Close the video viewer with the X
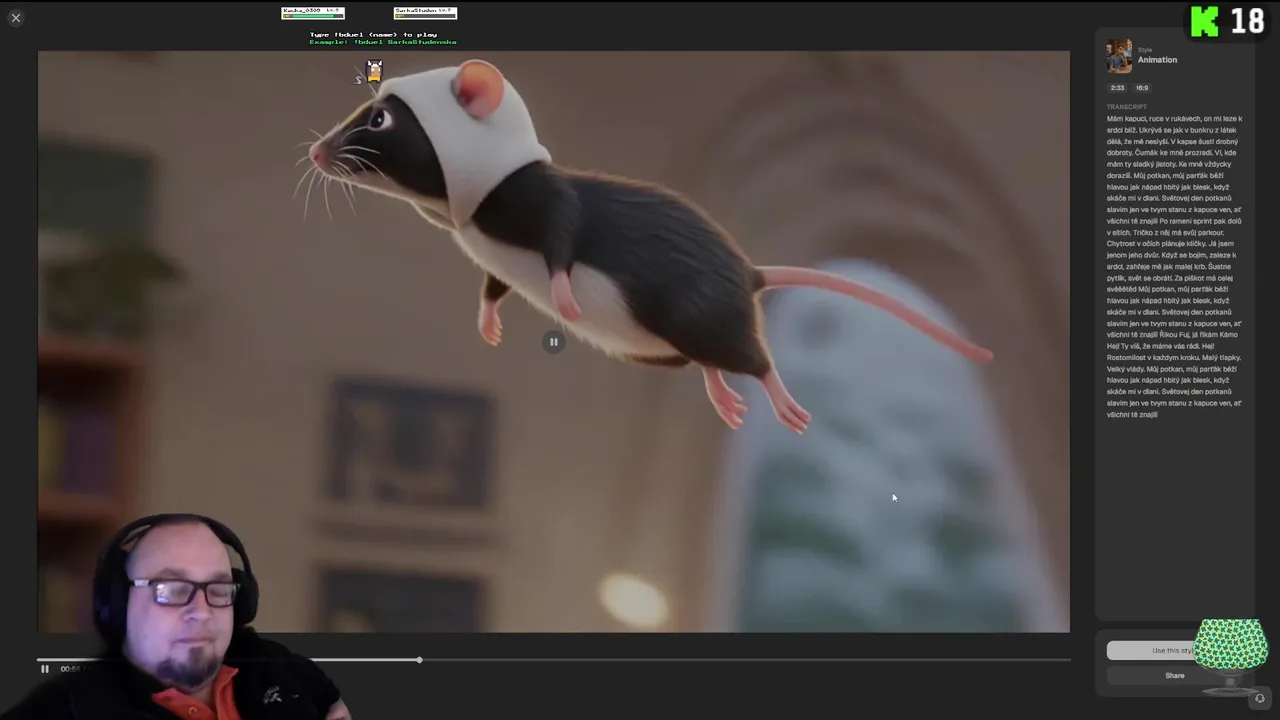Viewport: 1280px width, 720px height. [x=16, y=18]
